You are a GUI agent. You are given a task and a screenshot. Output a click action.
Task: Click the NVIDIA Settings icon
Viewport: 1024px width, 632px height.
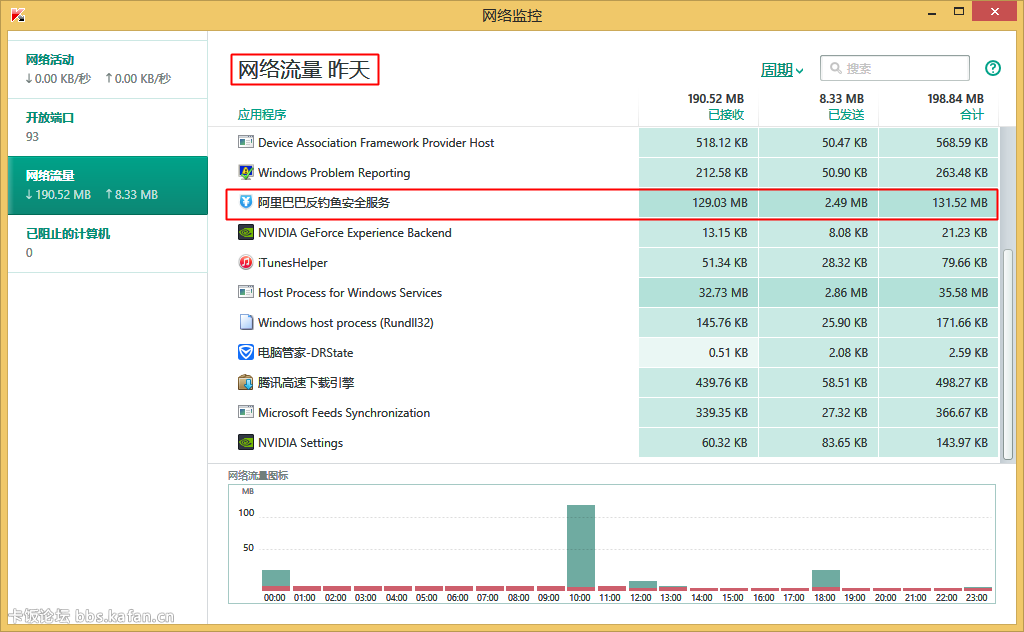pyautogui.click(x=246, y=443)
